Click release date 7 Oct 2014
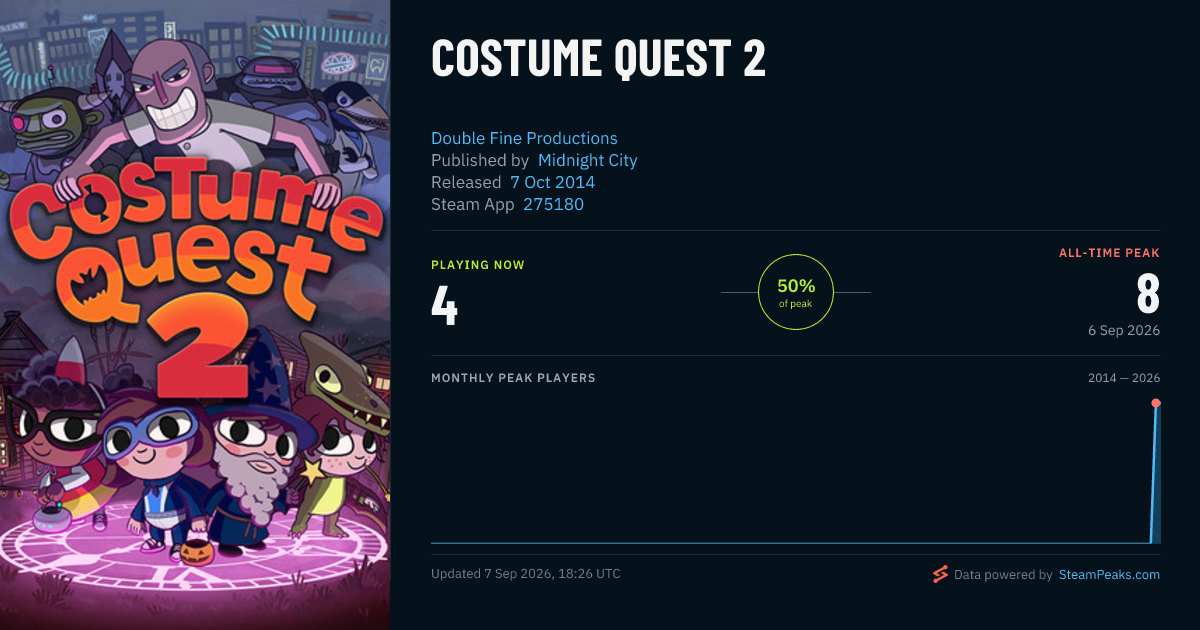 (552, 182)
